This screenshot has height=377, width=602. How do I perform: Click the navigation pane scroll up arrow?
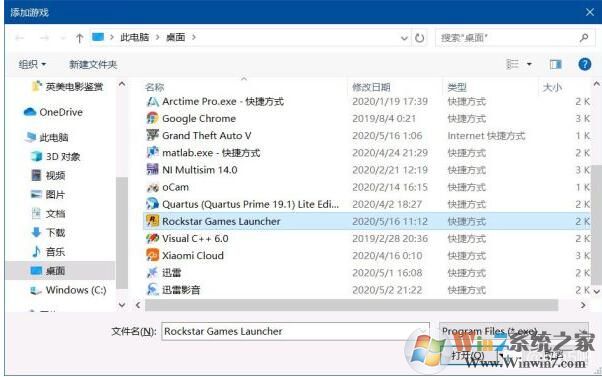click(122, 84)
